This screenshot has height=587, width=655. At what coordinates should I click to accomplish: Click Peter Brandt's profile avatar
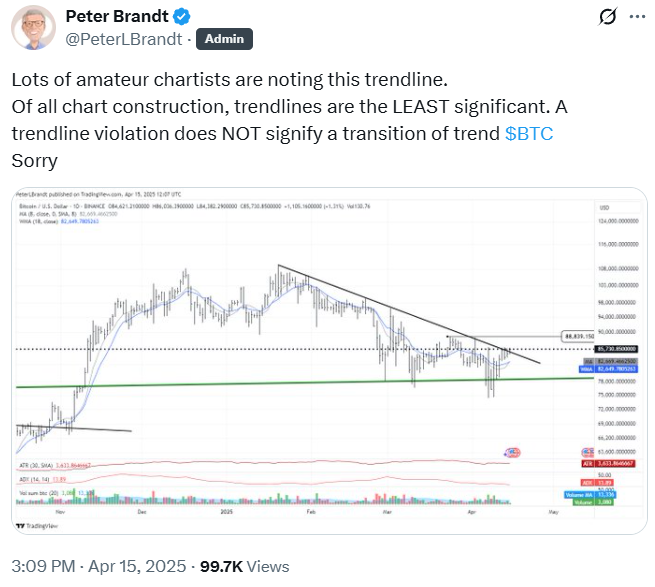(x=34, y=28)
